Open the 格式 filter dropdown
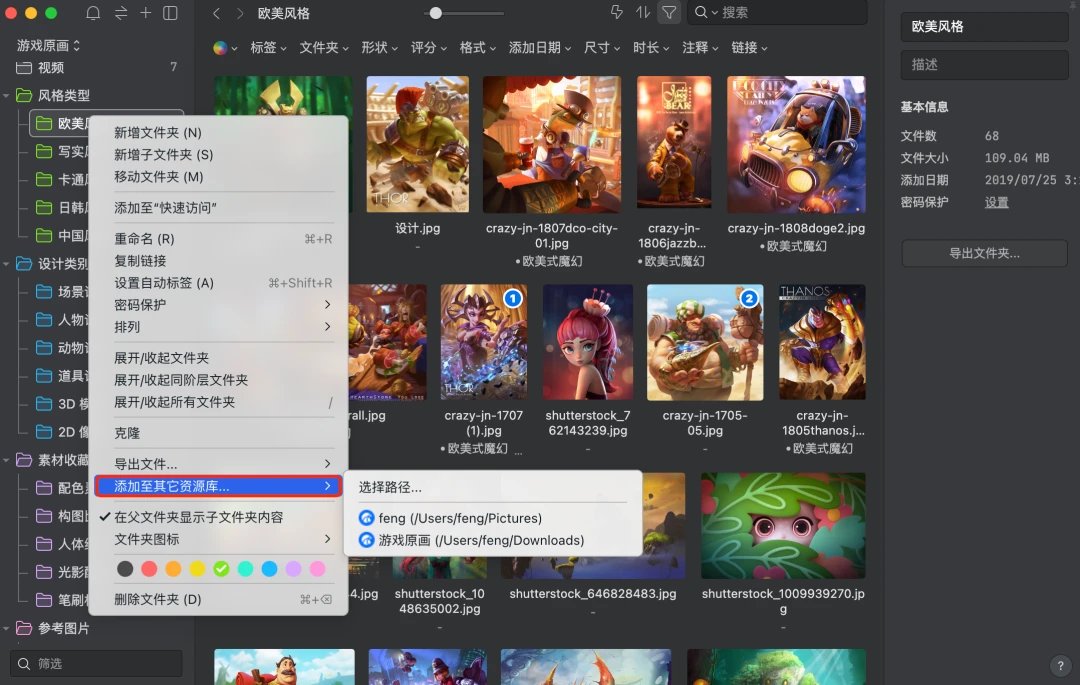Image resolution: width=1080 pixels, height=685 pixels. (x=478, y=48)
